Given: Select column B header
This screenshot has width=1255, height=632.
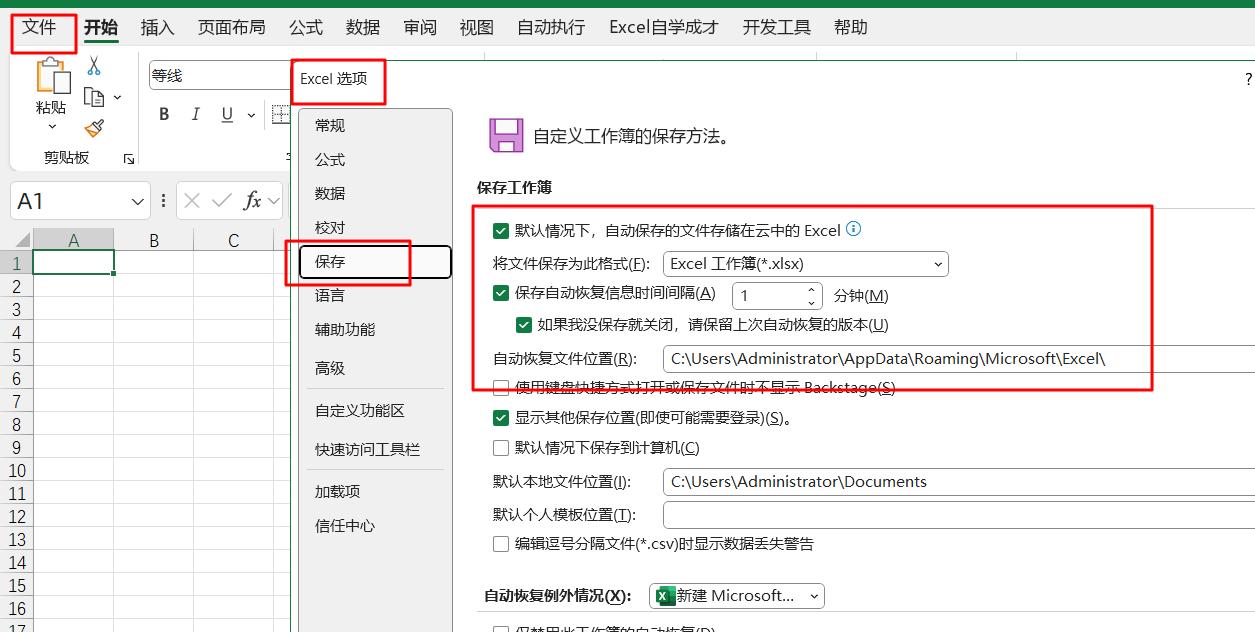Looking at the screenshot, I should click(x=153, y=240).
